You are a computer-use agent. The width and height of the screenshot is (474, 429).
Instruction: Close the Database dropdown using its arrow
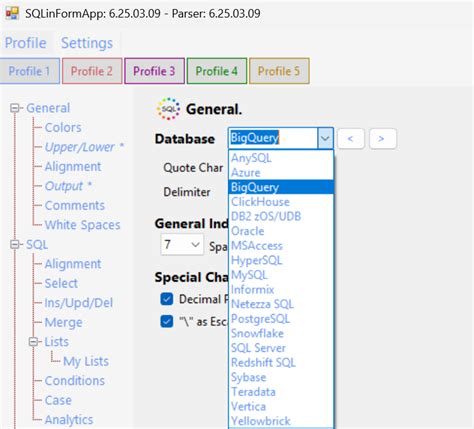coord(325,138)
